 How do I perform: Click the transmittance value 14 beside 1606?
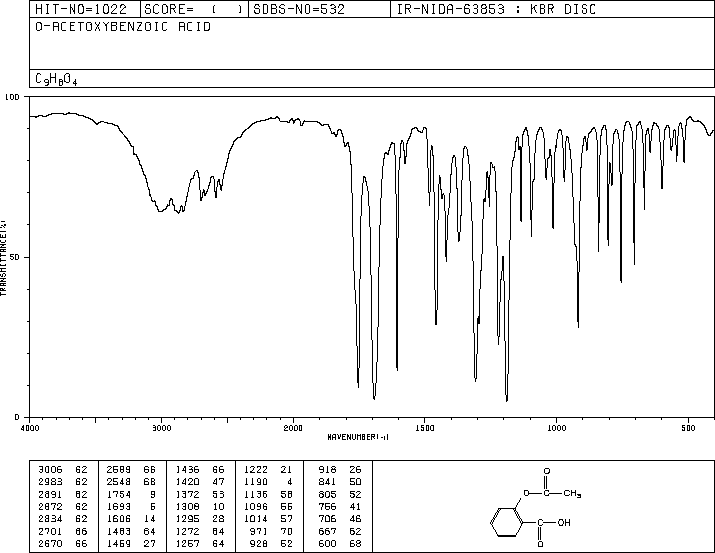click(x=150, y=519)
